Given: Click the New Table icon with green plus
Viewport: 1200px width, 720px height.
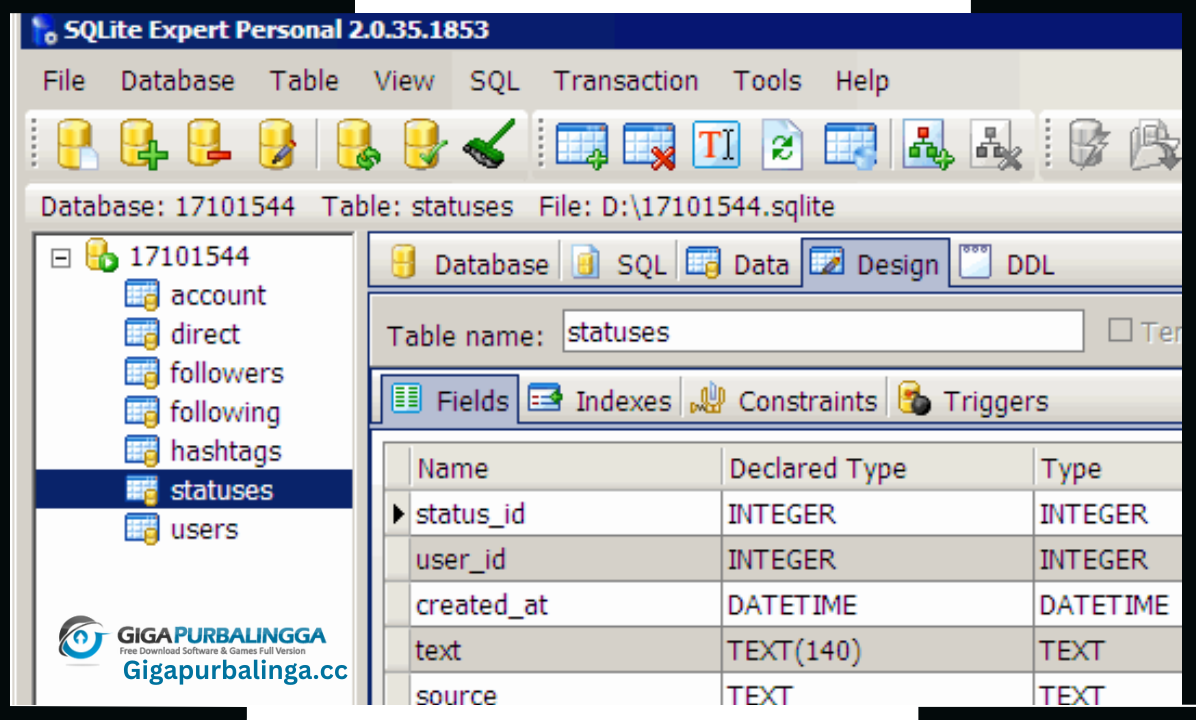Looking at the screenshot, I should (x=582, y=146).
